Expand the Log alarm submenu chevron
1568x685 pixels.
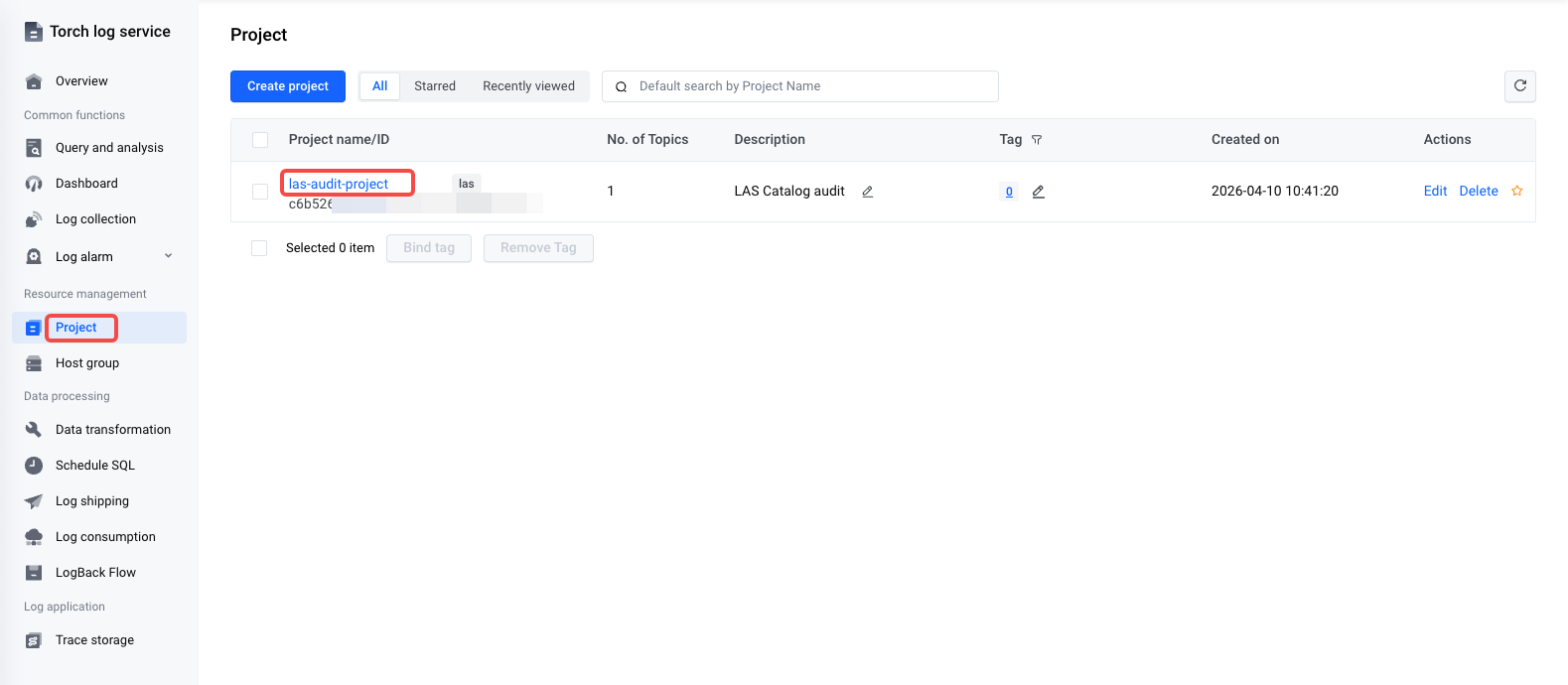pyautogui.click(x=168, y=256)
